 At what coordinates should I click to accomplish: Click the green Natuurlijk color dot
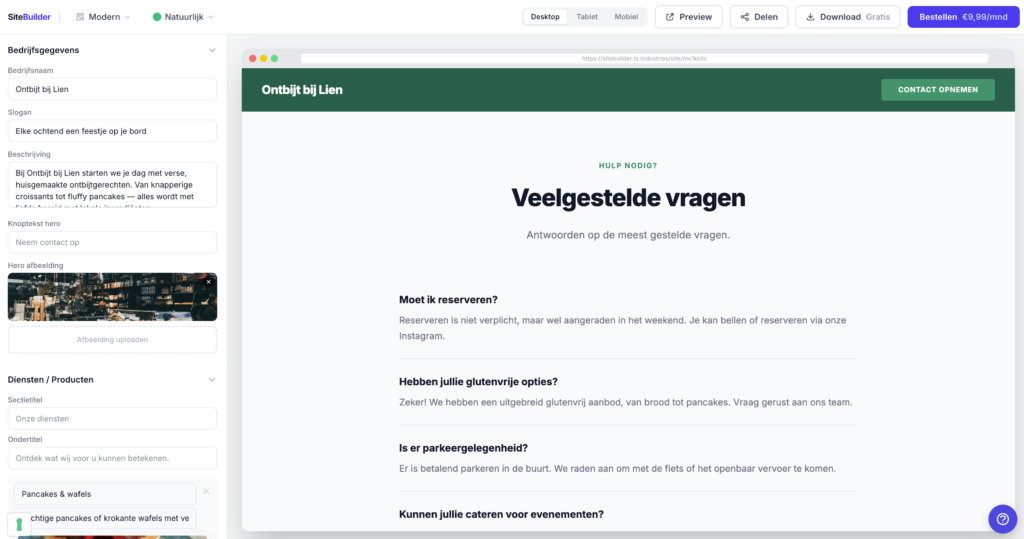[157, 17]
